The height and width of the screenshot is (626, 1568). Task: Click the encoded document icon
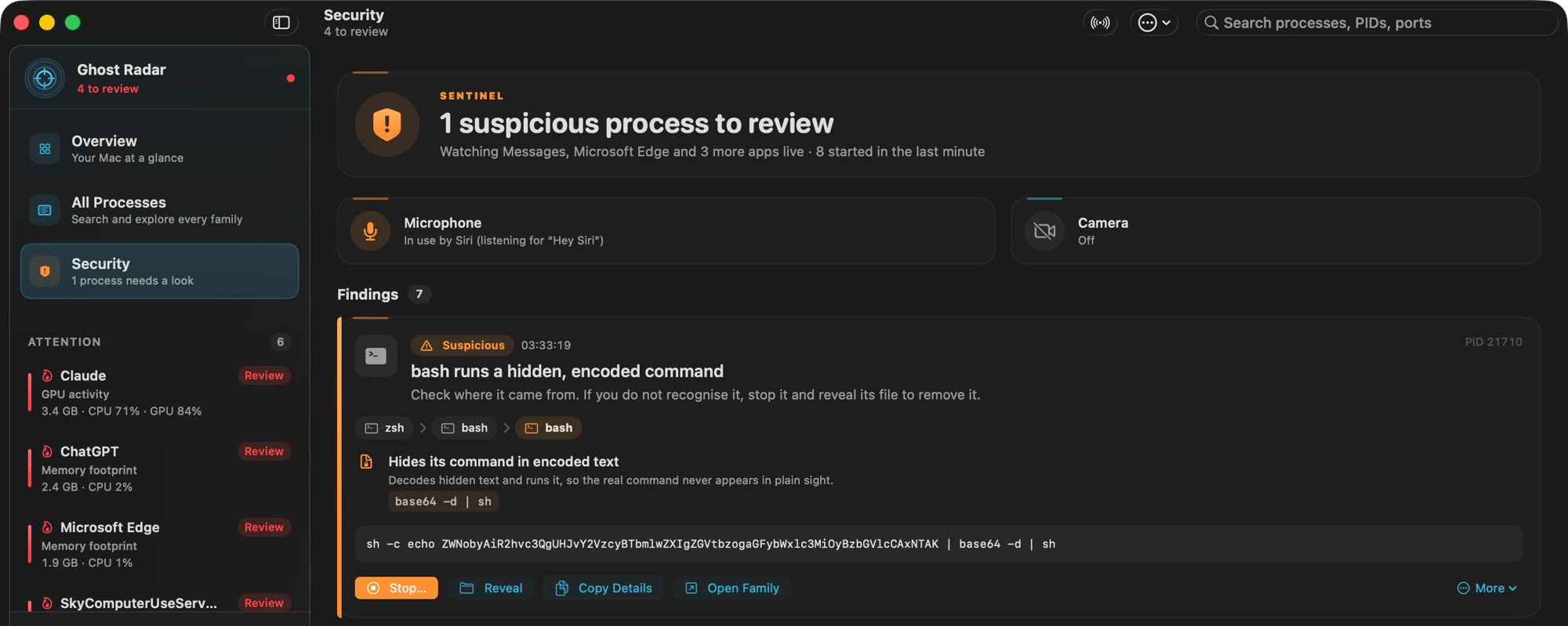point(366,462)
